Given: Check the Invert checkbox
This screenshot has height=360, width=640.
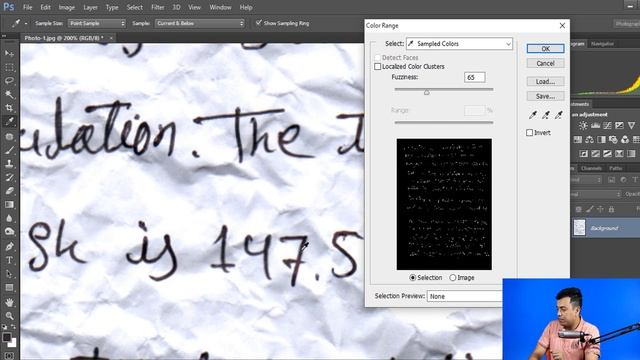Looking at the screenshot, I should click(529, 133).
